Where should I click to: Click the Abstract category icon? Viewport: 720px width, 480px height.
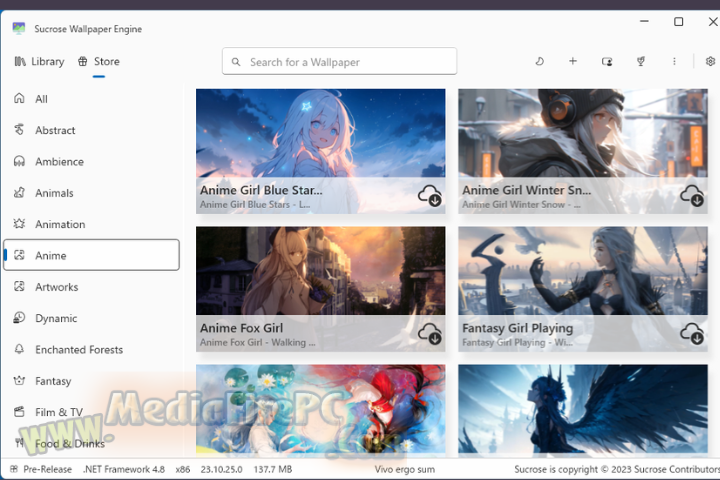(19, 130)
